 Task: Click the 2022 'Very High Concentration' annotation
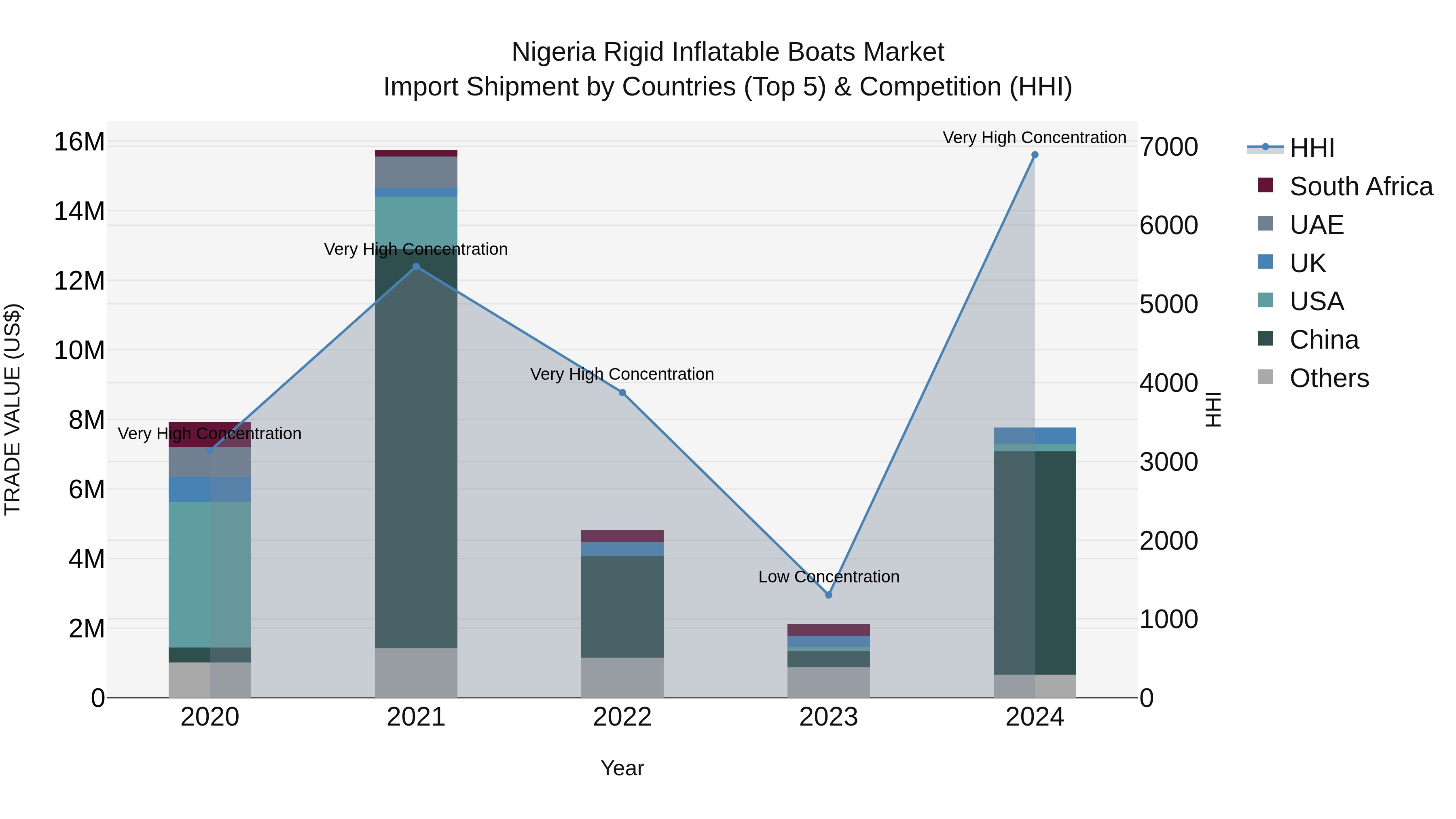[622, 375]
